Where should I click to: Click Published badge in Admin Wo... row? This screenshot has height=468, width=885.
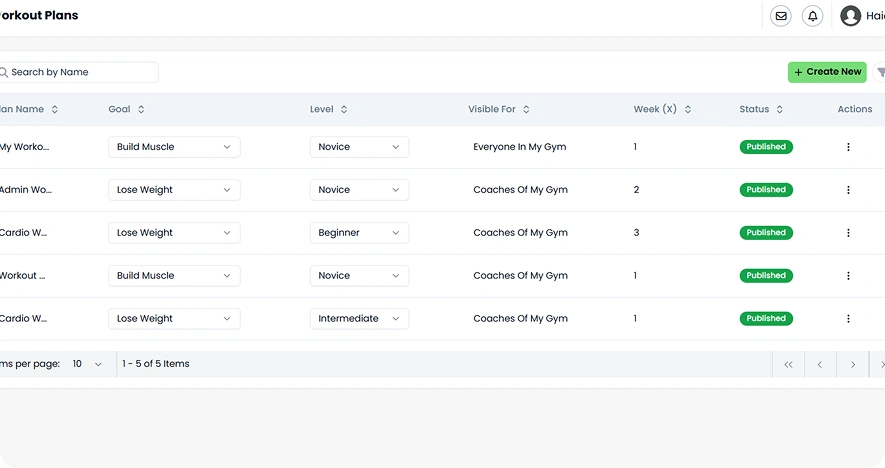pos(766,190)
